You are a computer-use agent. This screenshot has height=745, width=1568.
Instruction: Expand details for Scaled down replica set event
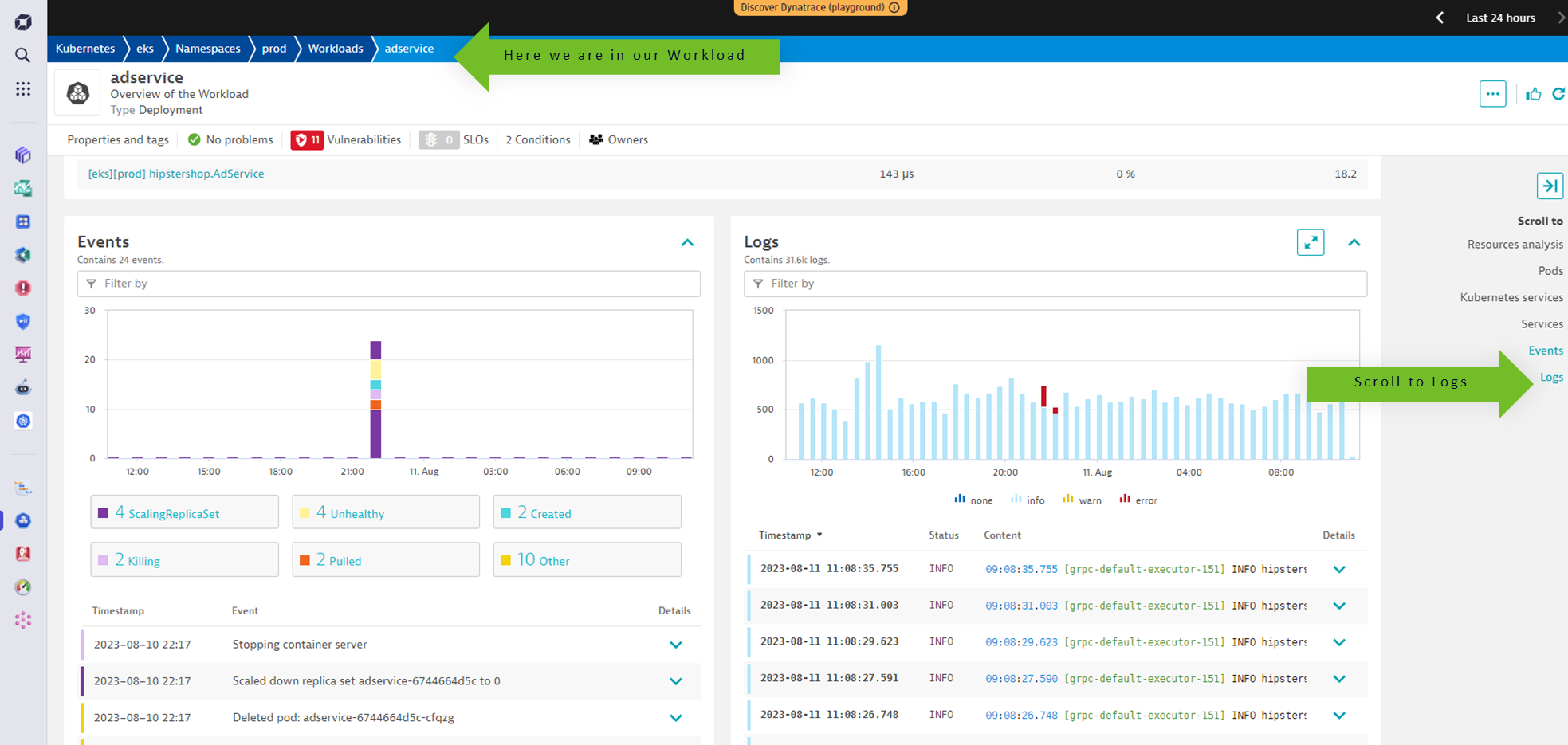coord(675,681)
